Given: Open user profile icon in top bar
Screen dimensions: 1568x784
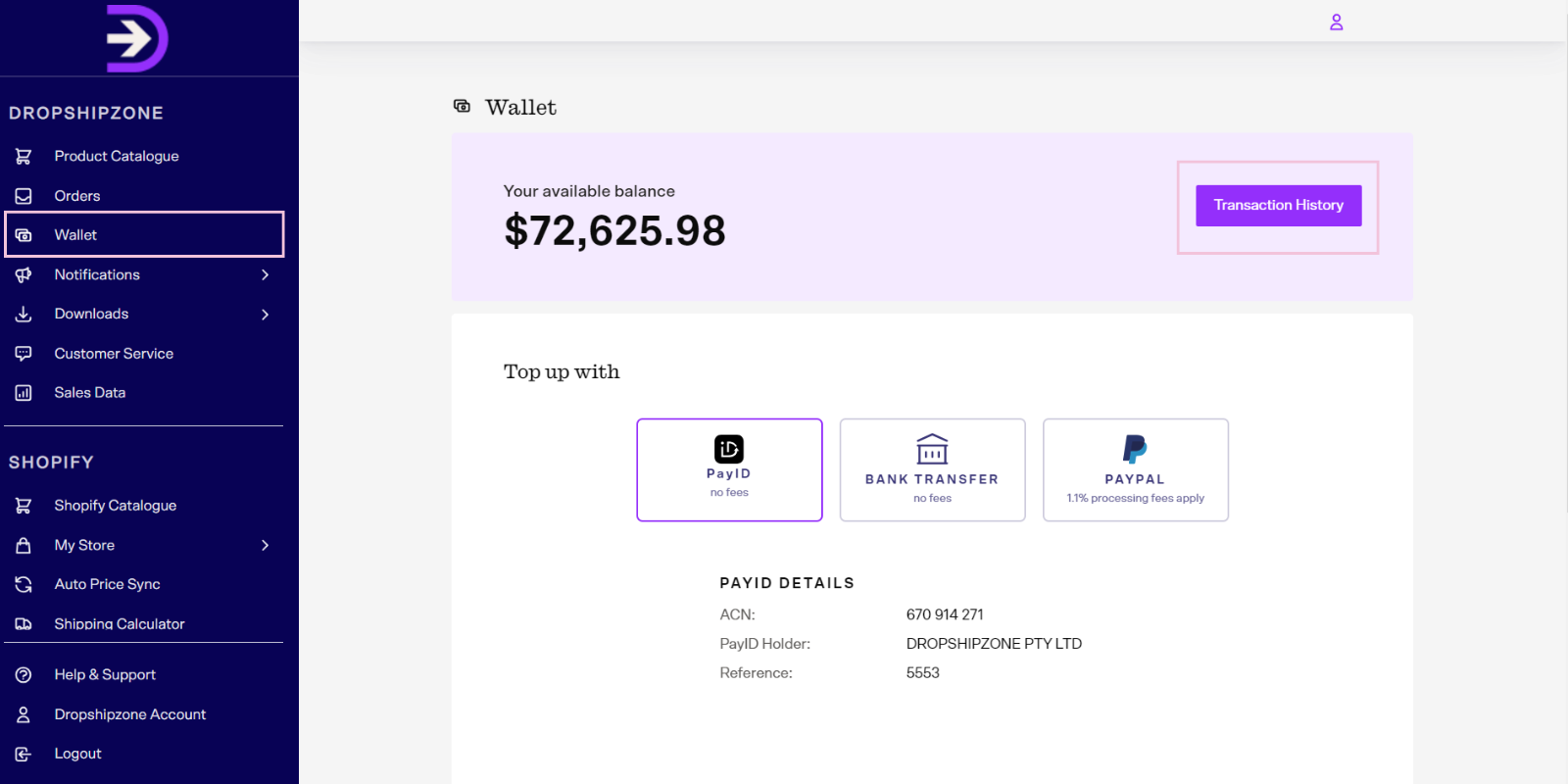Looking at the screenshot, I should [x=1336, y=22].
